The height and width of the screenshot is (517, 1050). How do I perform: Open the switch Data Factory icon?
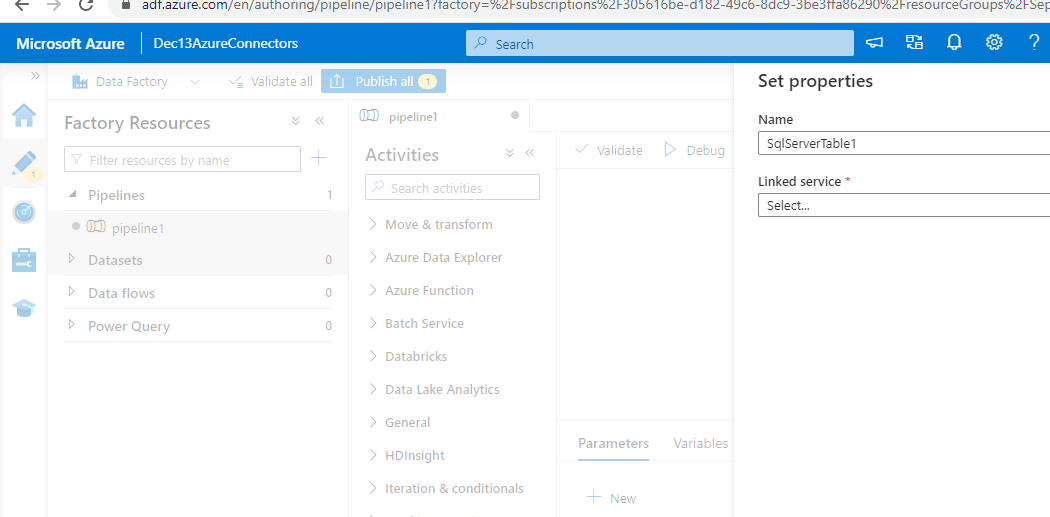click(914, 43)
